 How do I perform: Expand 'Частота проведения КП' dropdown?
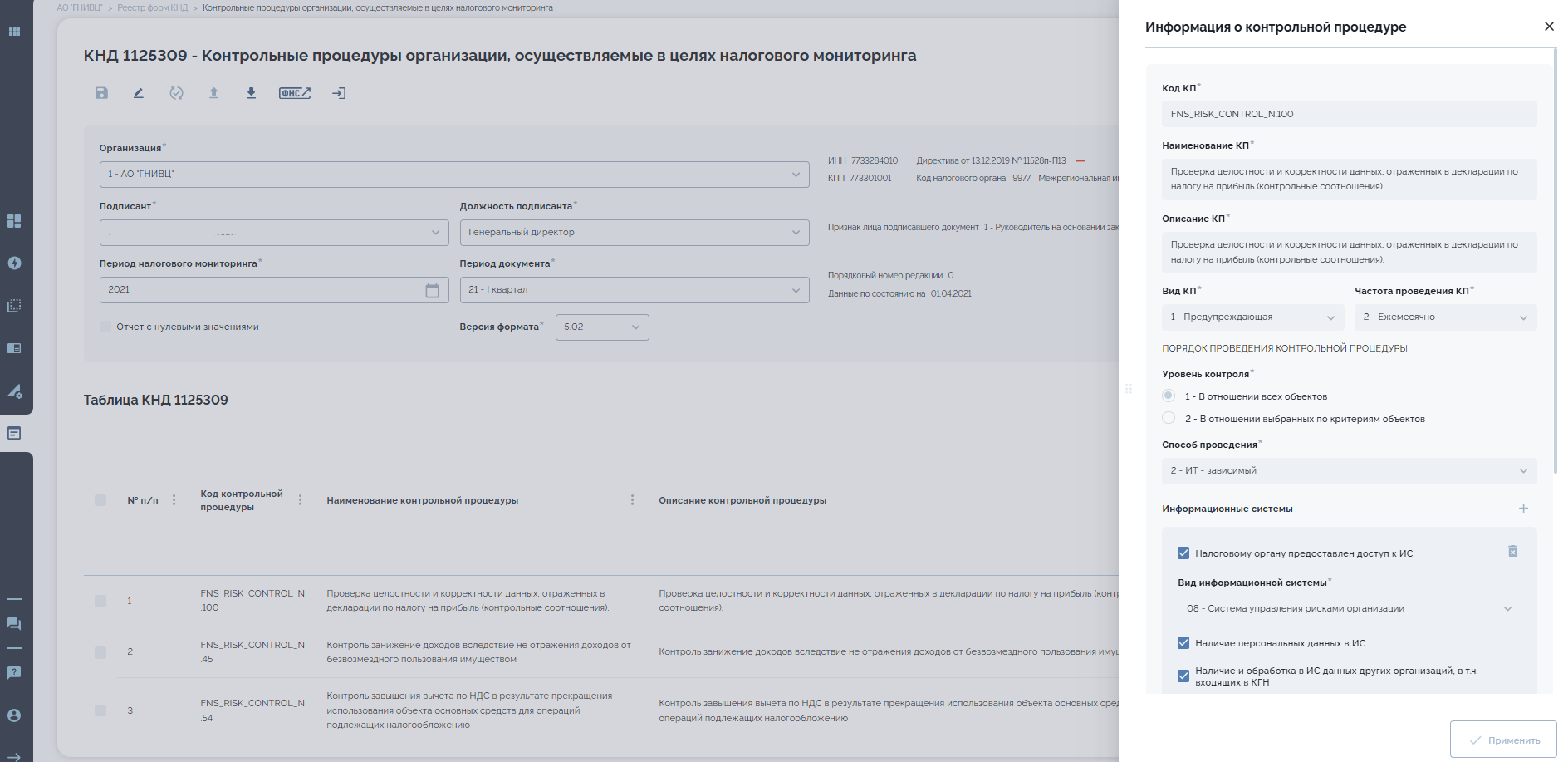pos(1445,317)
